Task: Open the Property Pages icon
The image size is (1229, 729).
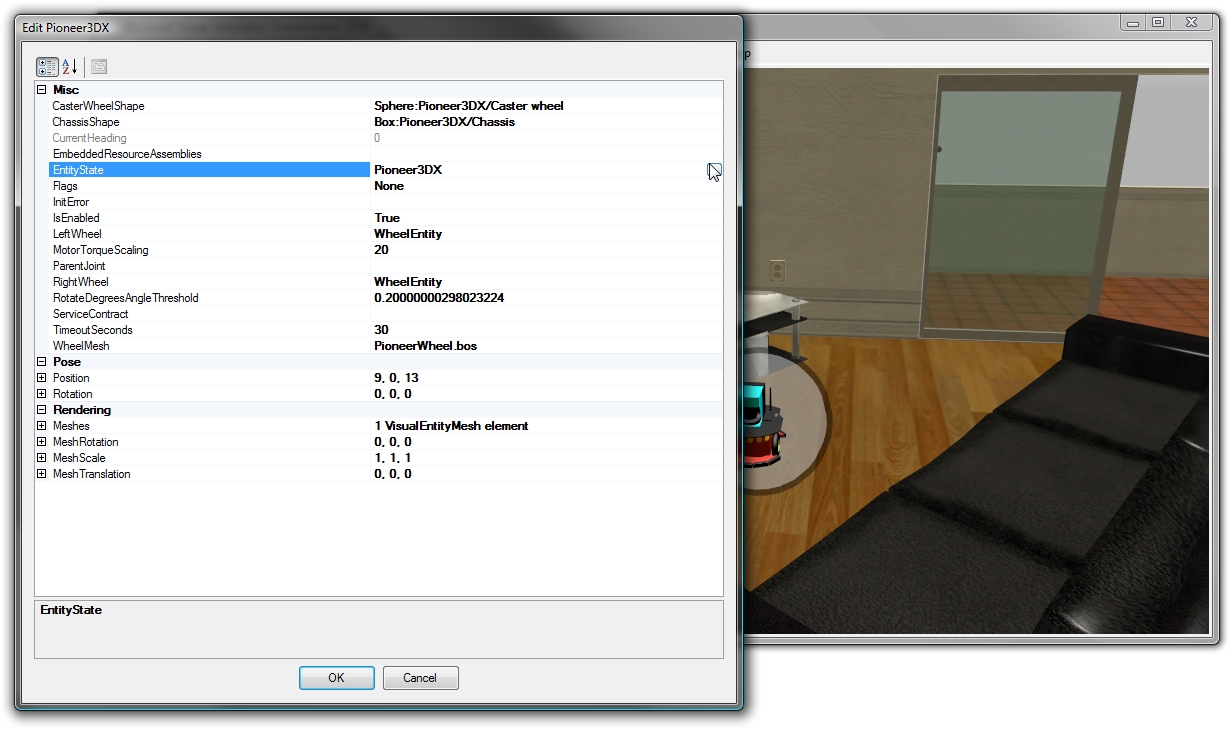Action: pyautogui.click(x=97, y=66)
